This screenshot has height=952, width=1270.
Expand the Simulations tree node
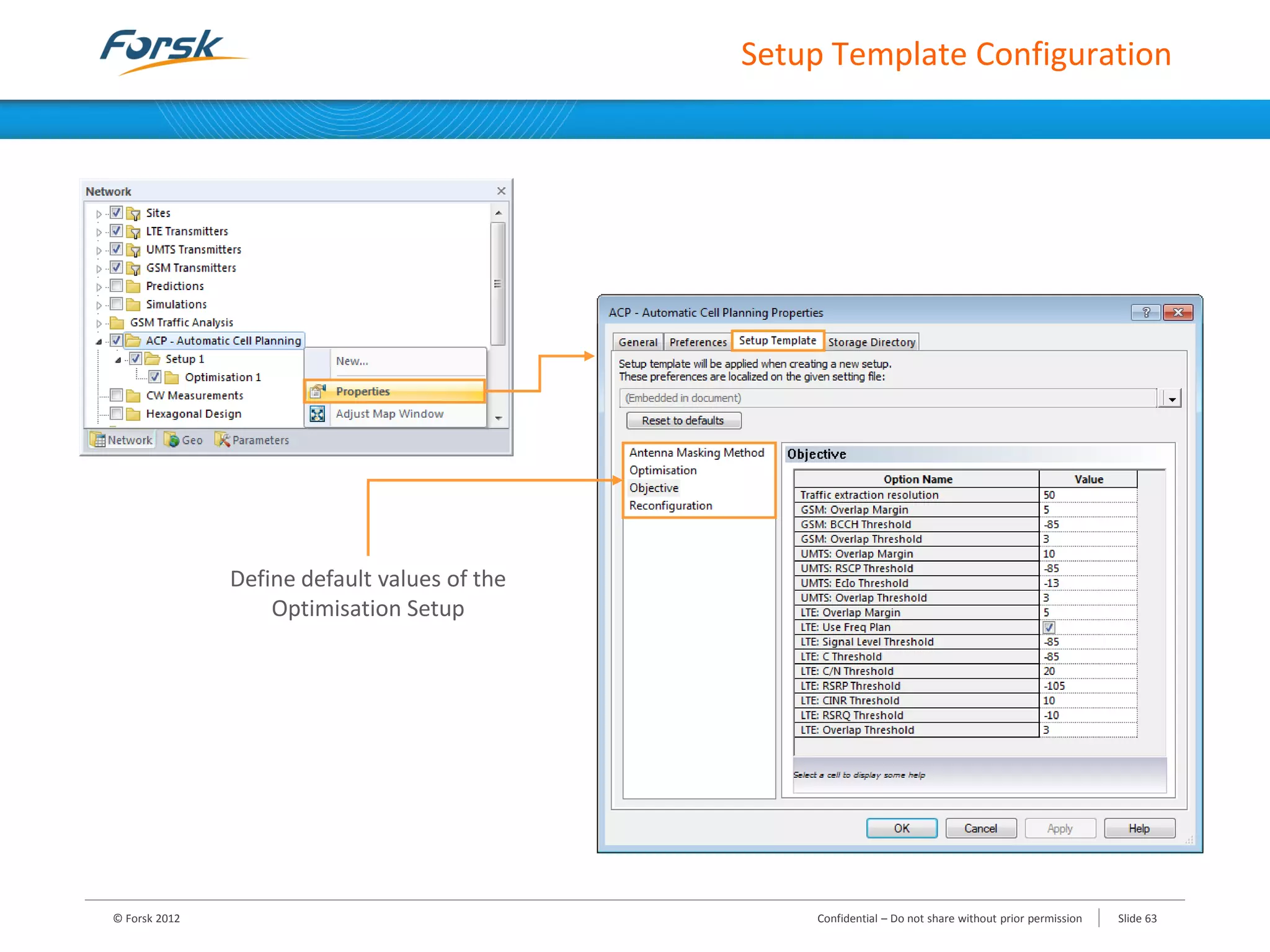tap(99, 305)
